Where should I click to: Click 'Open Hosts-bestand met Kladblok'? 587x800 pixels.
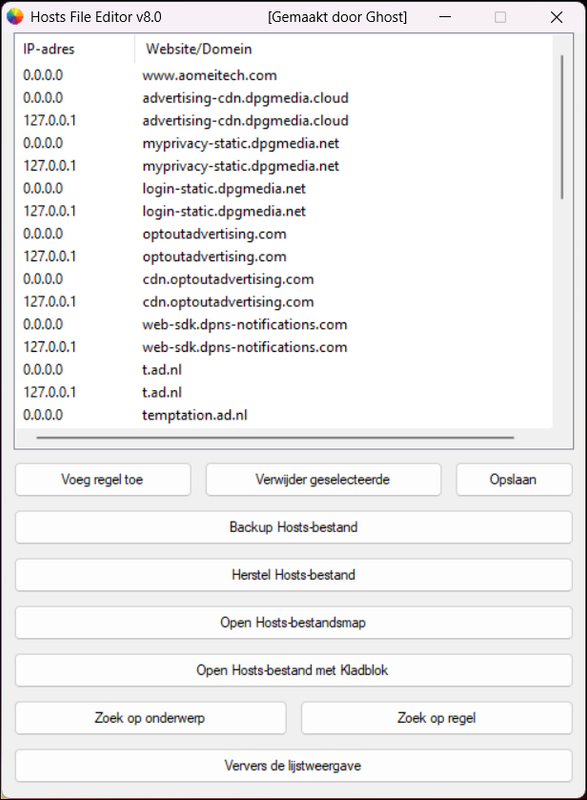[x=293, y=670]
